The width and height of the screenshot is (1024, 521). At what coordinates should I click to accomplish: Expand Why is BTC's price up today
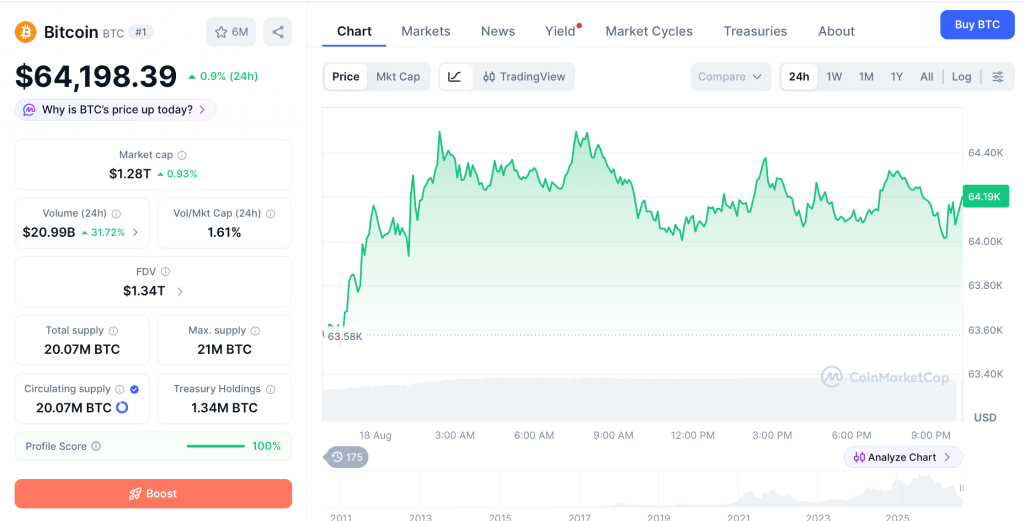116,110
